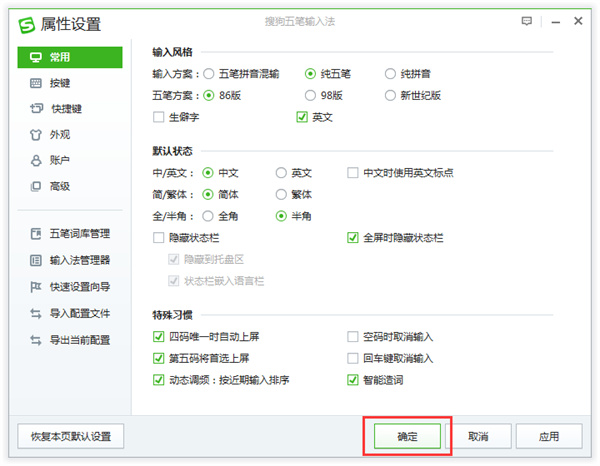Click the Sogou logo icon
The height and width of the screenshot is (466, 600).
pos(26,25)
